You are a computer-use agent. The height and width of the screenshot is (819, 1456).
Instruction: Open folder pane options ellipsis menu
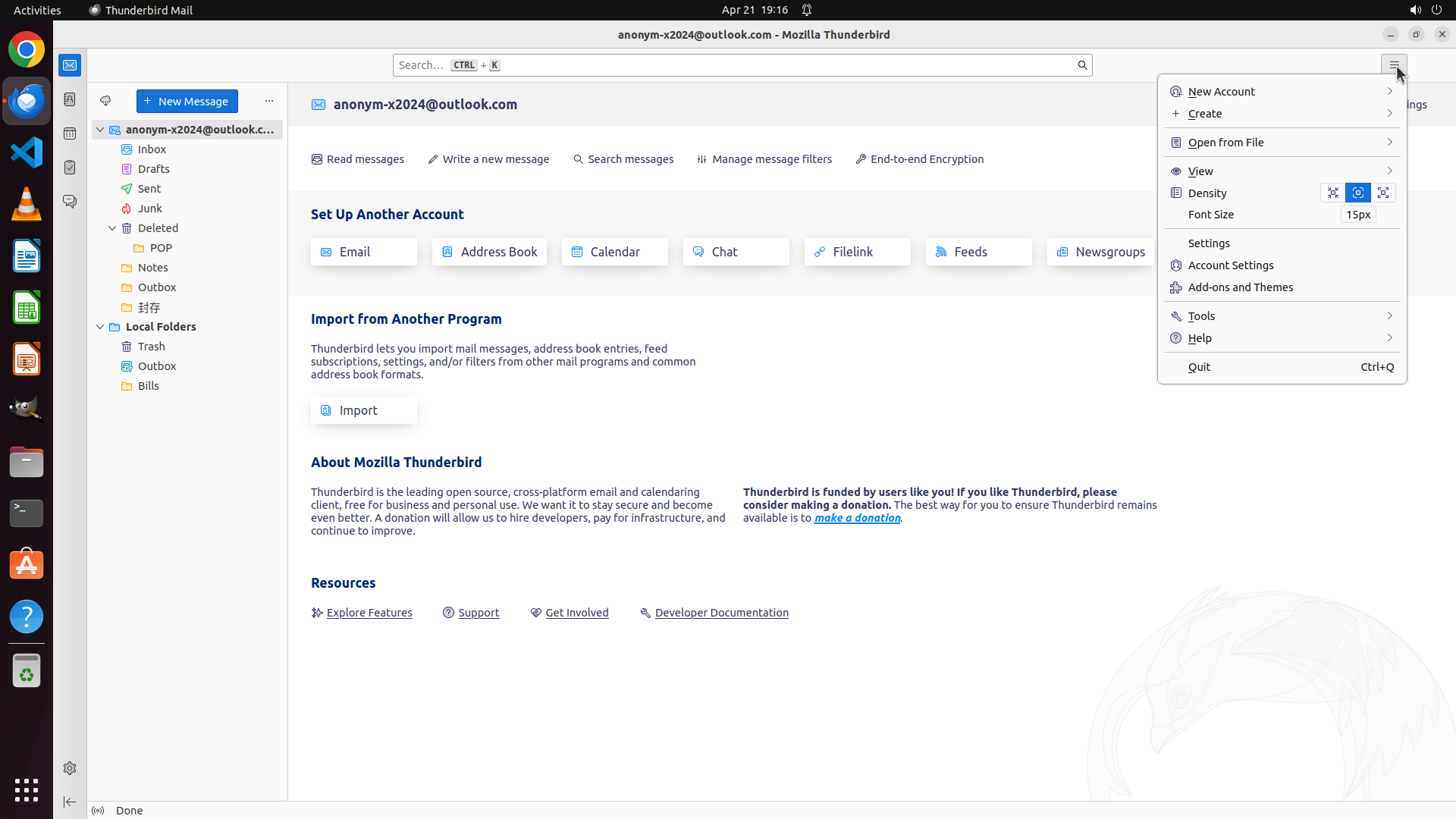click(x=269, y=101)
